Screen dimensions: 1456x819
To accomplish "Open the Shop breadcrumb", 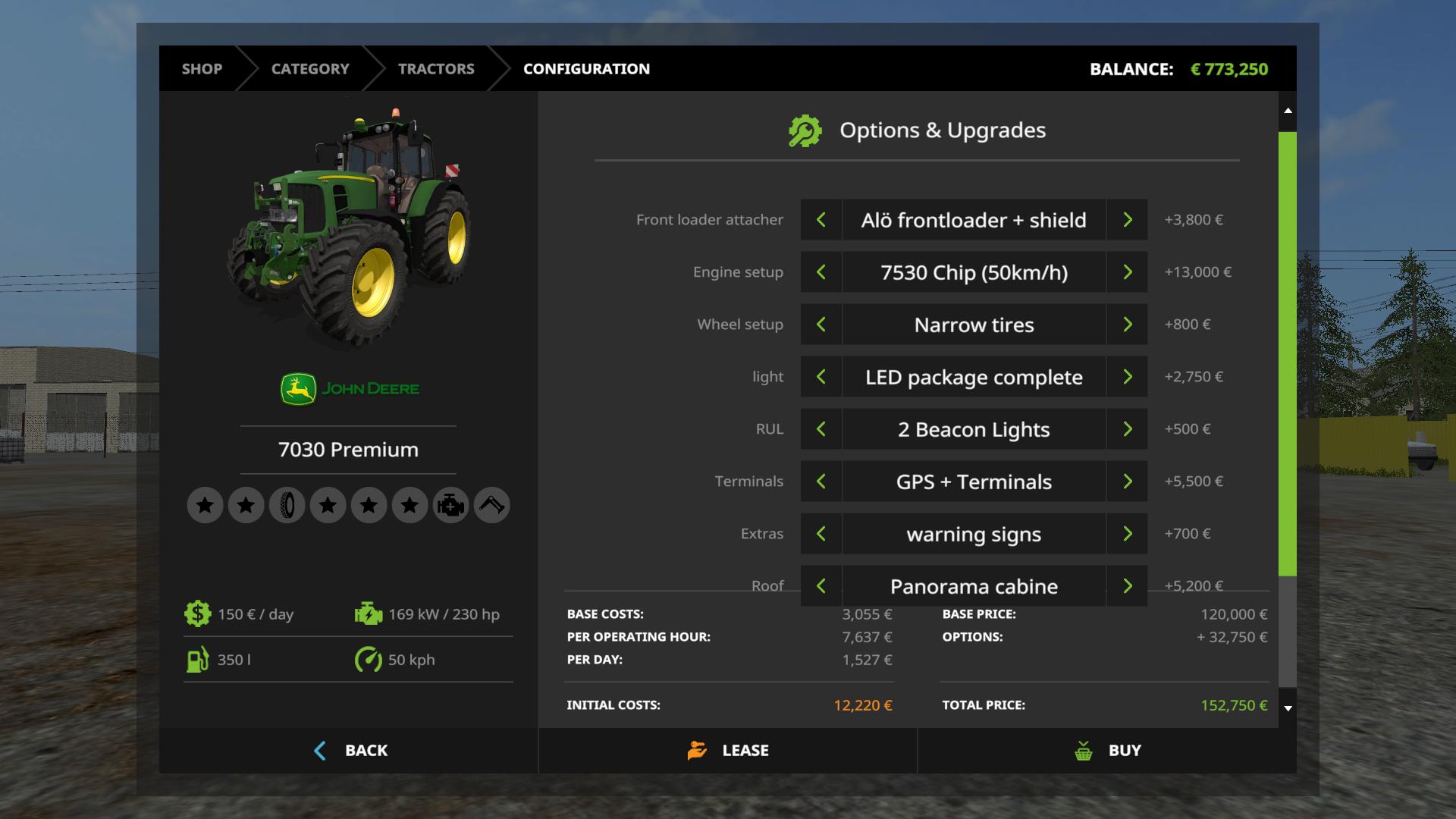I will [202, 69].
